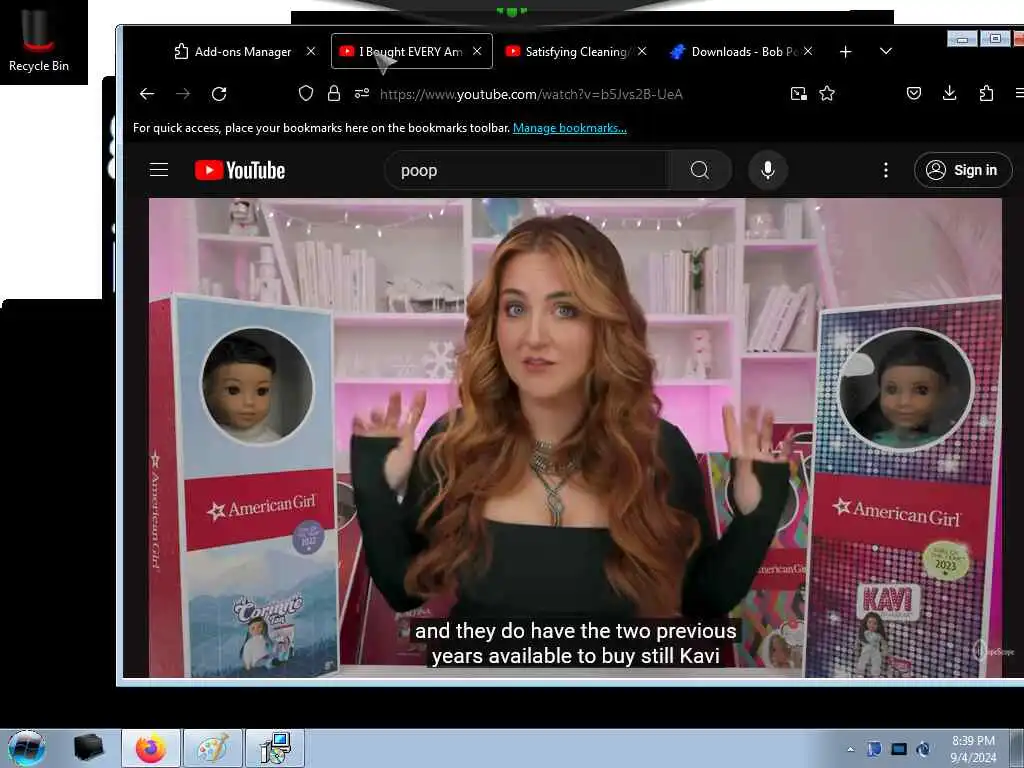The image size is (1024, 768).
Task: Show the Firefox downloads panel
Action: (x=950, y=93)
